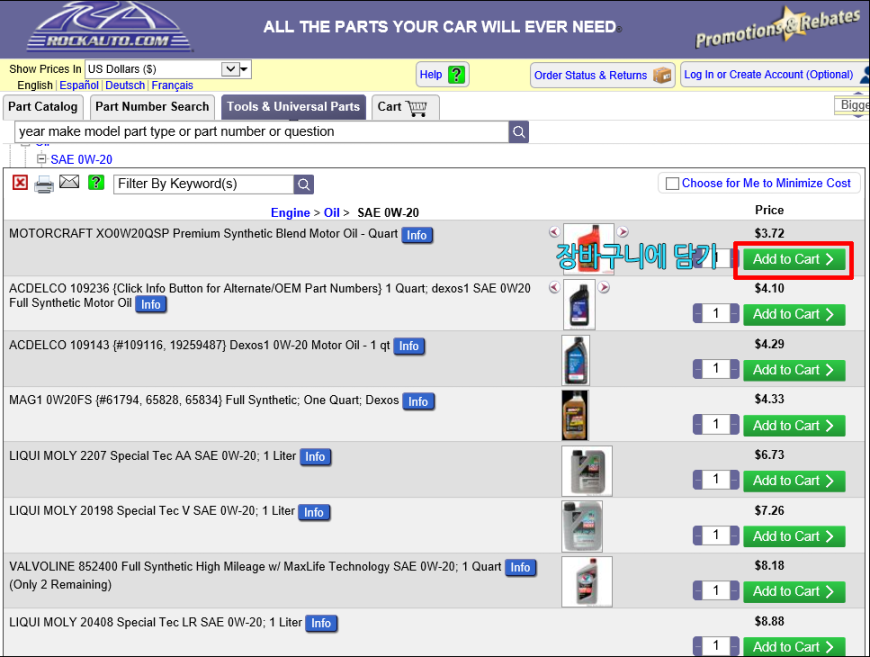The image size is (870, 657).
Task: Add Liqui Moly 20408 to cart
Action: pos(794,647)
